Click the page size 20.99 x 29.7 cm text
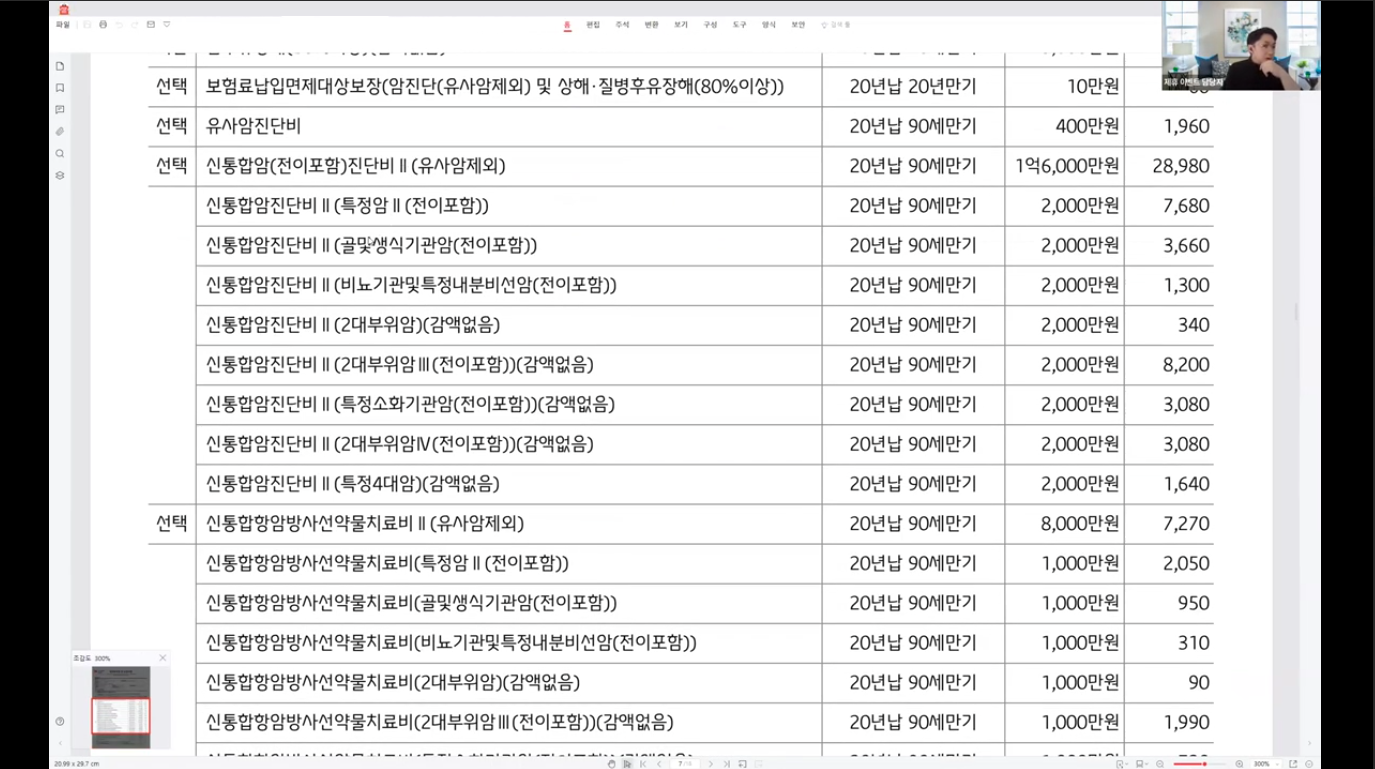This screenshot has height=769, width=1375. pos(77,763)
